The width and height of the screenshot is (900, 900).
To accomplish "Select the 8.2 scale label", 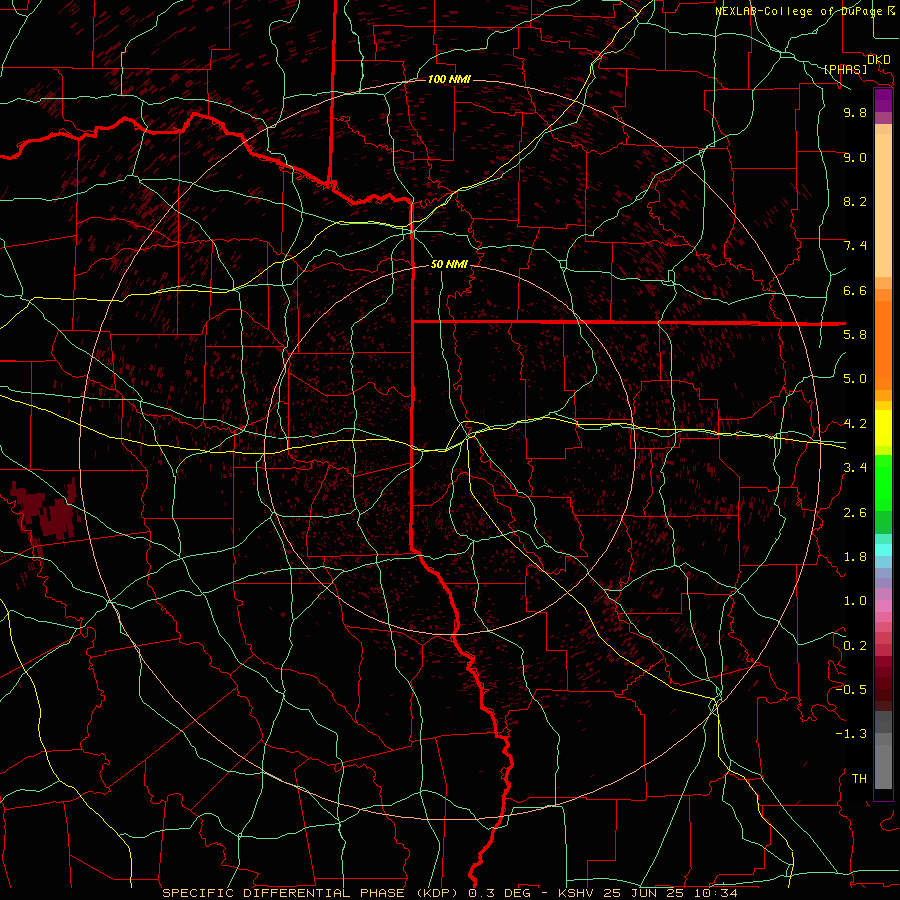I will (855, 201).
